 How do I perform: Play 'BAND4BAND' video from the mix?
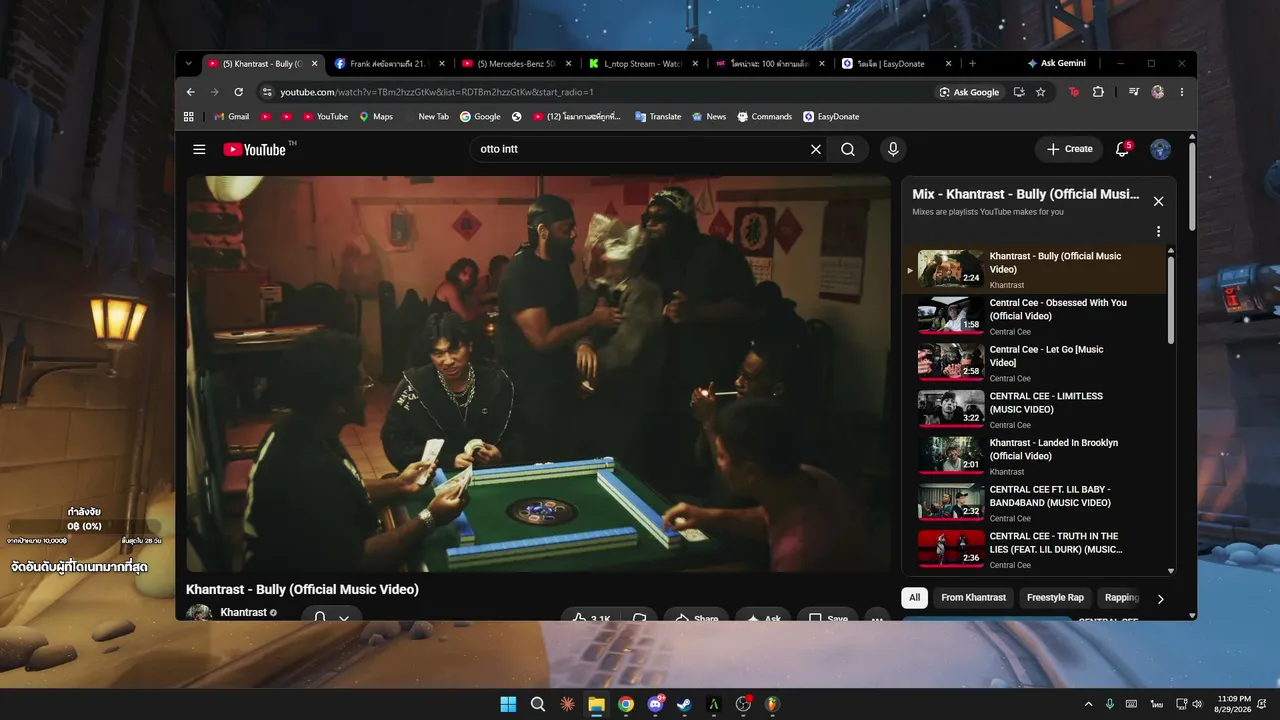click(x=1034, y=503)
